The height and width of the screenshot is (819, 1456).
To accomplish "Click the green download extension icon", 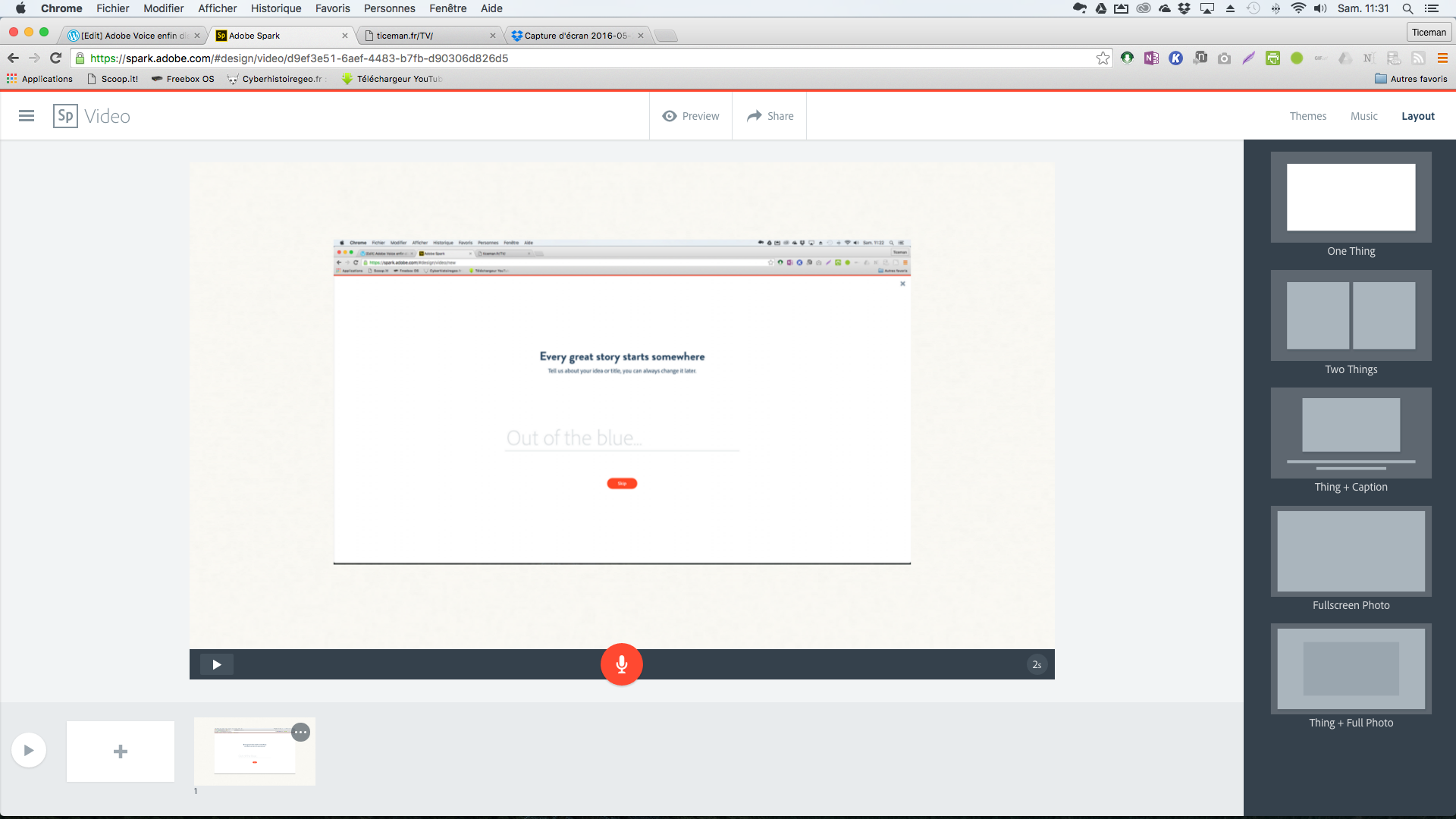I will click(x=1127, y=58).
